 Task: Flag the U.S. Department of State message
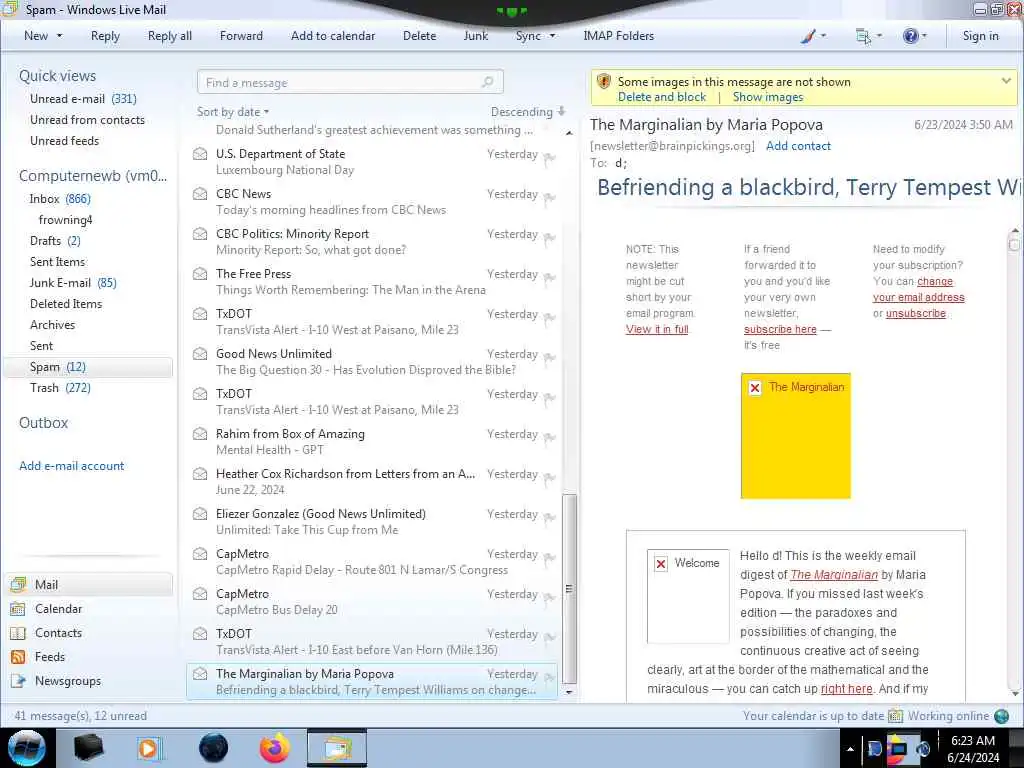click(549, 158)
